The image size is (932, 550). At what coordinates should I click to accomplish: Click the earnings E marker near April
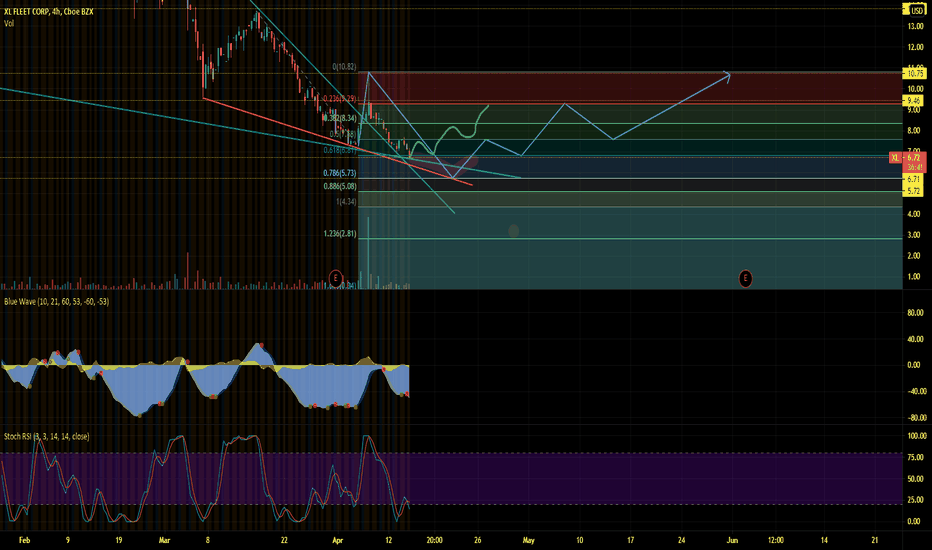click(336, 278)
